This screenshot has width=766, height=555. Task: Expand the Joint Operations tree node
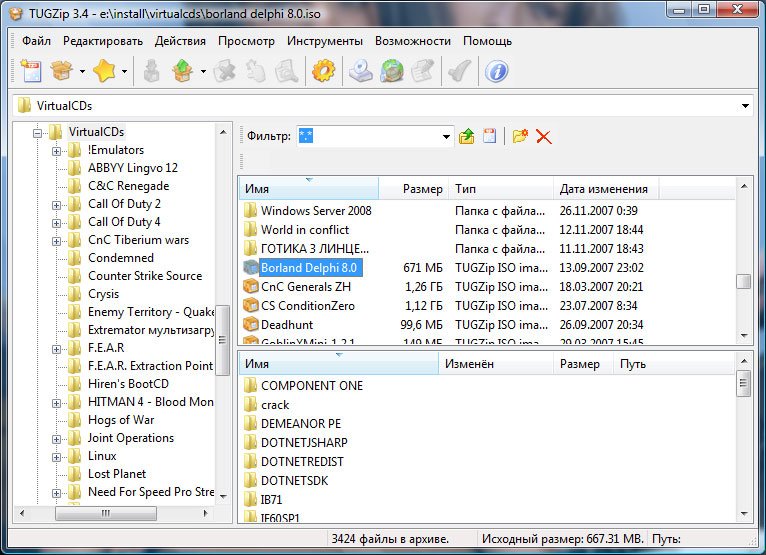pos(56,439)
